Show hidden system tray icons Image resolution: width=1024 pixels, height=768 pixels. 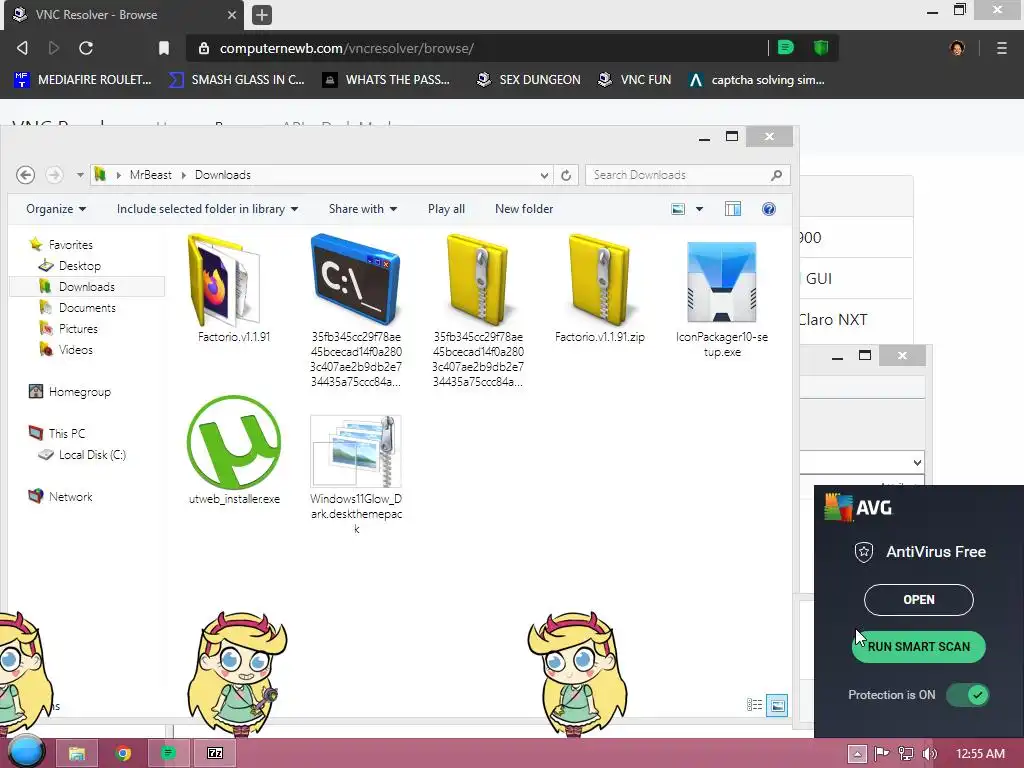[857, 754]
